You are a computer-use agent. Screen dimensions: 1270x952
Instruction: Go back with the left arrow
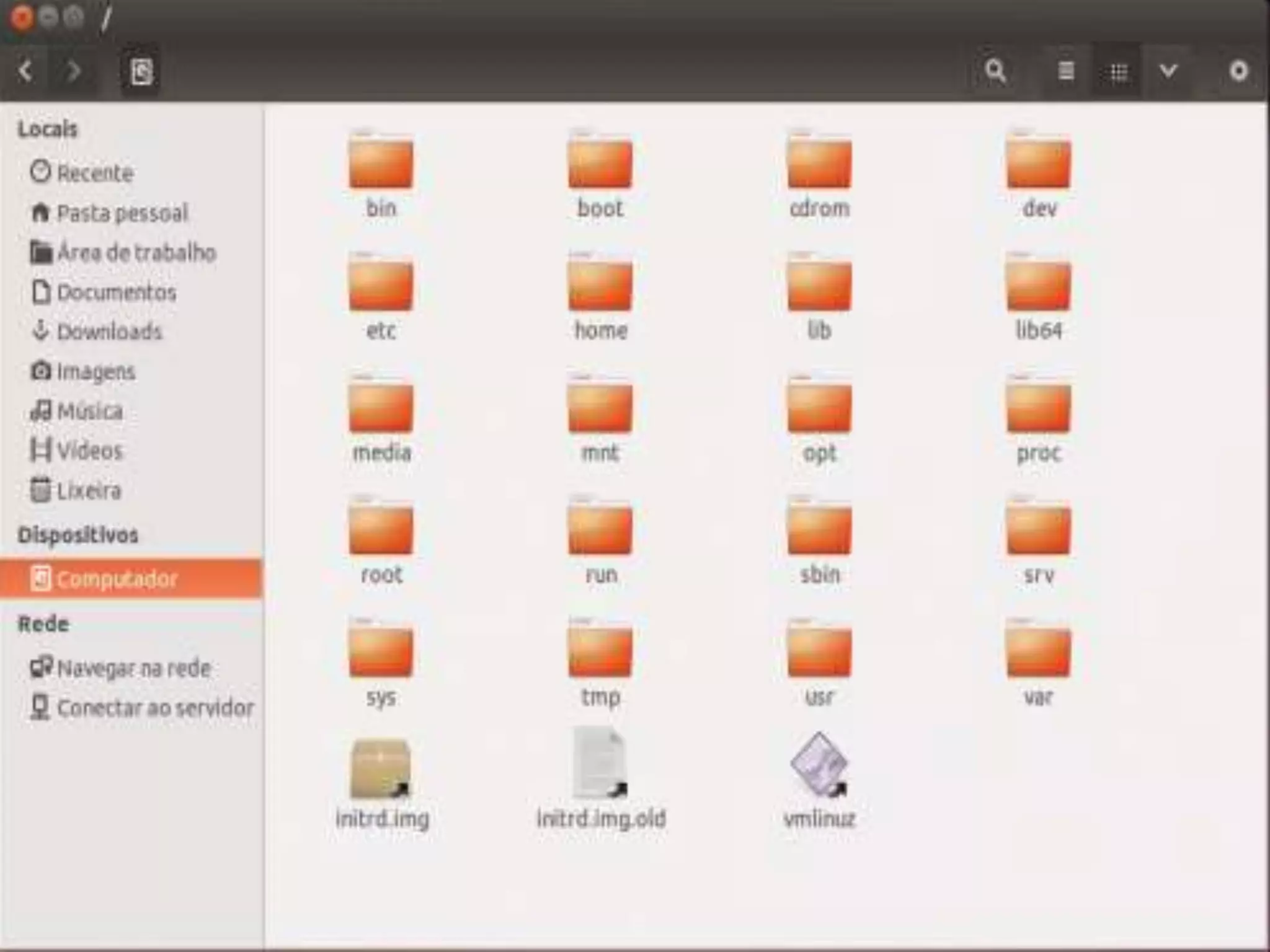pyautogui.click(x=25, y=71)
